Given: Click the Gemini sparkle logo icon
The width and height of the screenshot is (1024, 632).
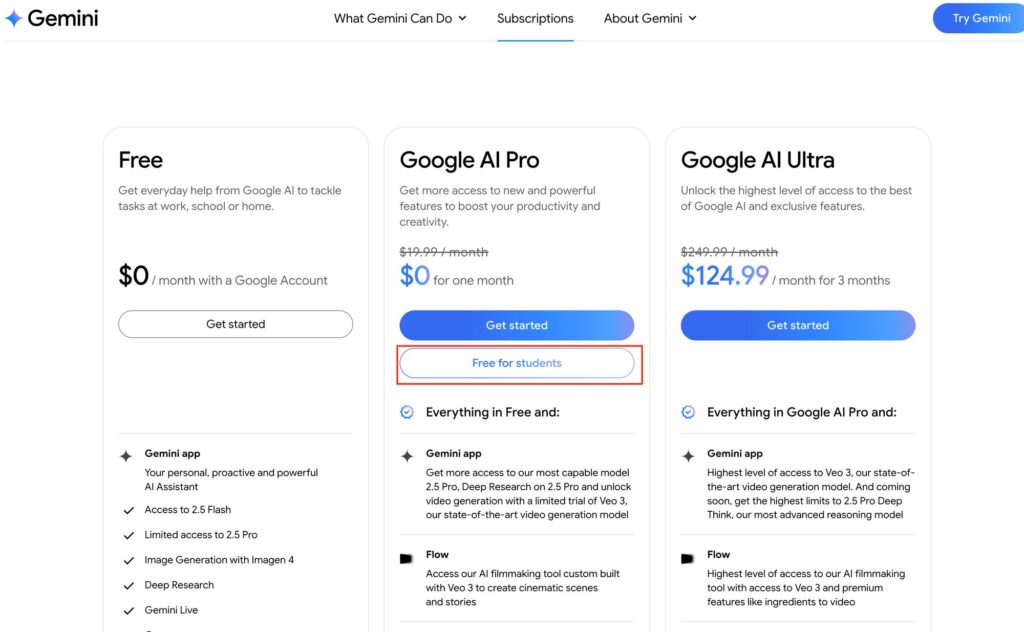Looking at the screenshot, I should [14, 19].
